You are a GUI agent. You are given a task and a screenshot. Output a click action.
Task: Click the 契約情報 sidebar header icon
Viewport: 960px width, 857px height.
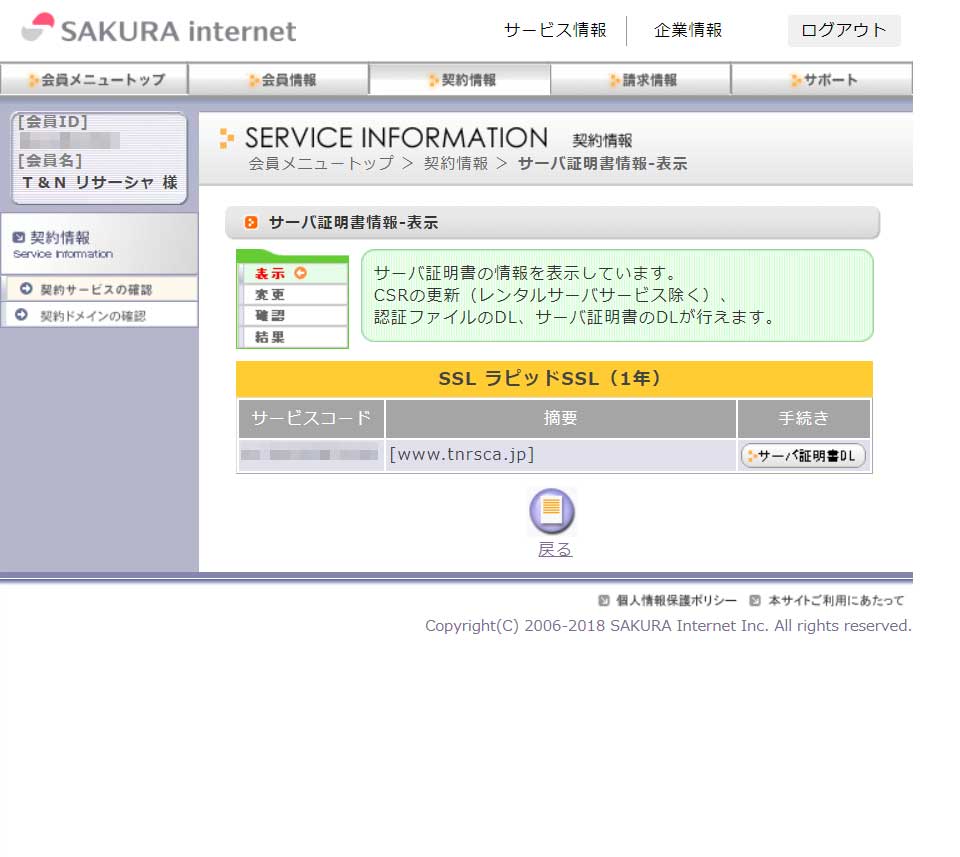coord(19,238)
